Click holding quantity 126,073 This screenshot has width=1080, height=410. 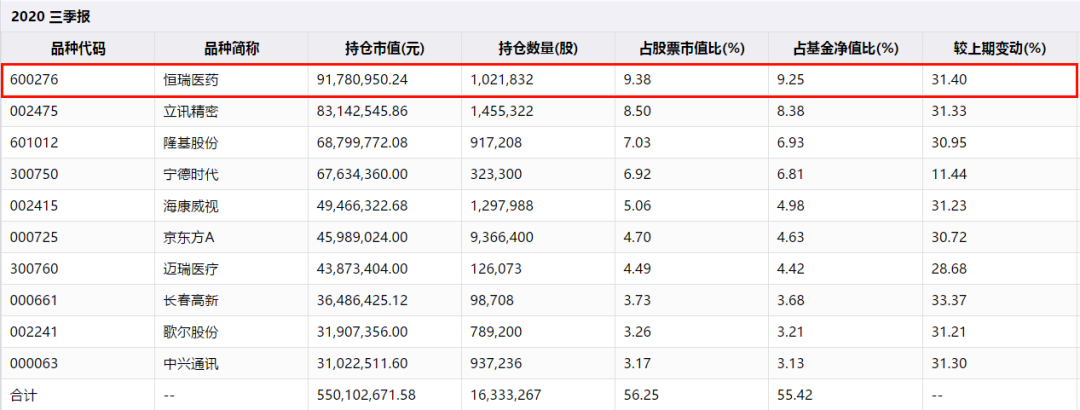pyautogui.click(x=494, y=269)
